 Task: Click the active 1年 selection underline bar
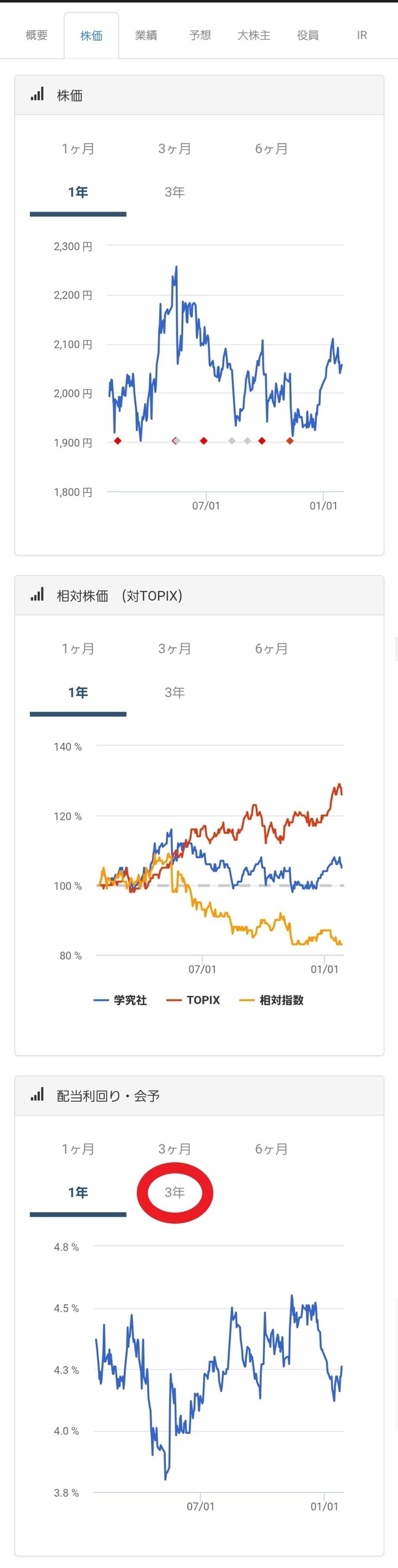[x=78, y=214]
